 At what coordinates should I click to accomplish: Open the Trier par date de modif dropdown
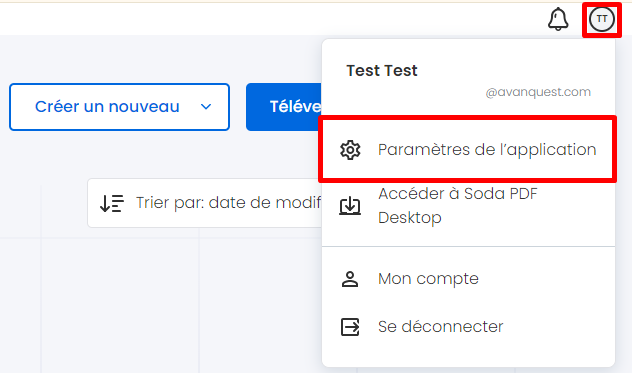(x=205, y=203)
